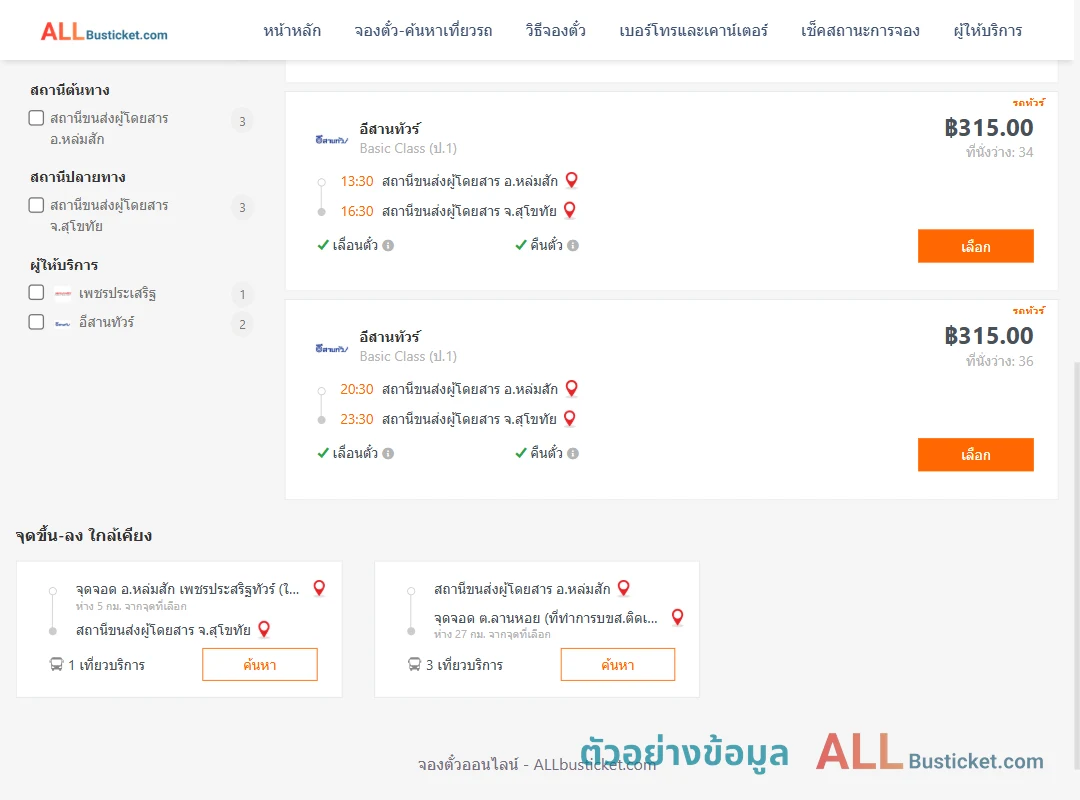Tick the อีสานทัวร์ operator filter checkbox
The image size is (1080, 800).
(x=37, y=322)
